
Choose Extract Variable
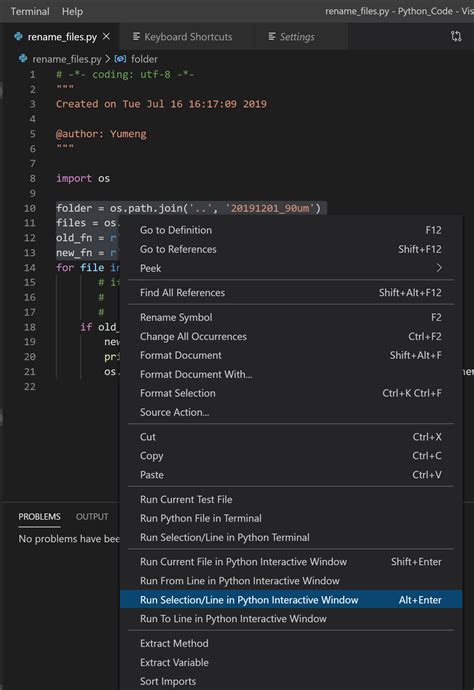[290, 662]
